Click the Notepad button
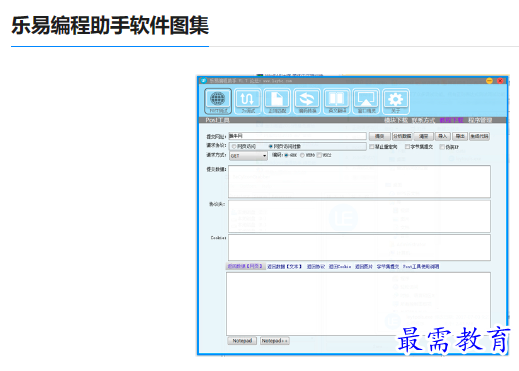This screenshot has width=519, height=371. (x=242, y=341)
